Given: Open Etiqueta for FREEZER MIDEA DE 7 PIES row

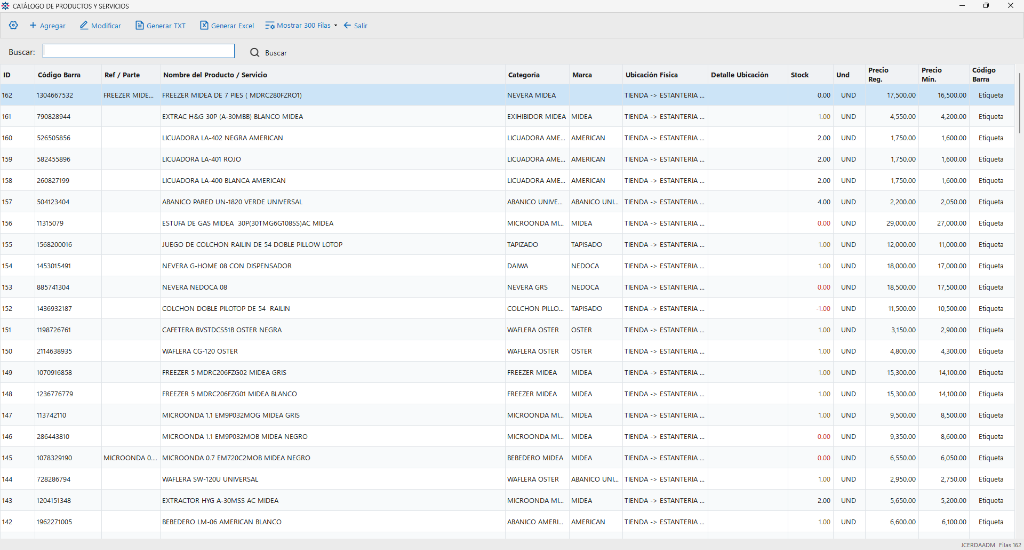Looking at the screenshot, I should point(991,95).
